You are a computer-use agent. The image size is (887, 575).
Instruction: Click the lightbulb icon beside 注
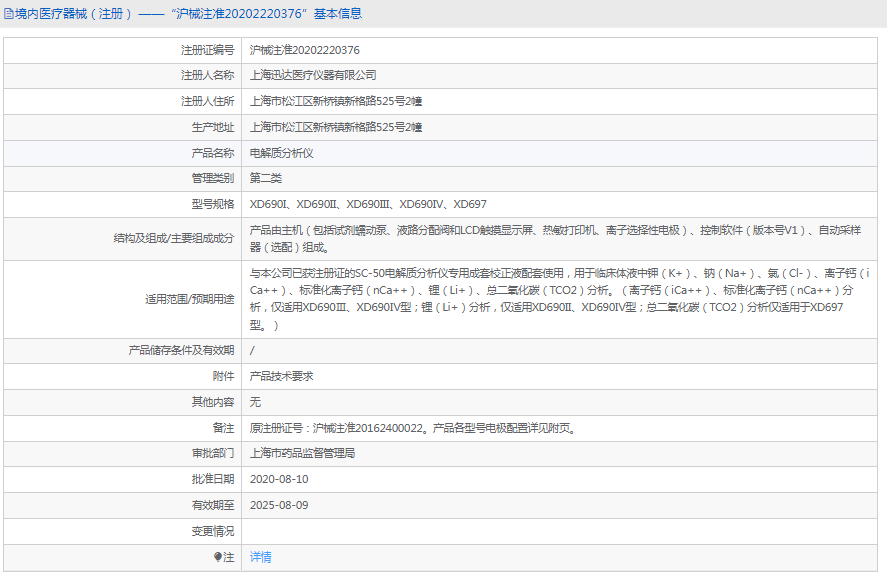[218, 557]
